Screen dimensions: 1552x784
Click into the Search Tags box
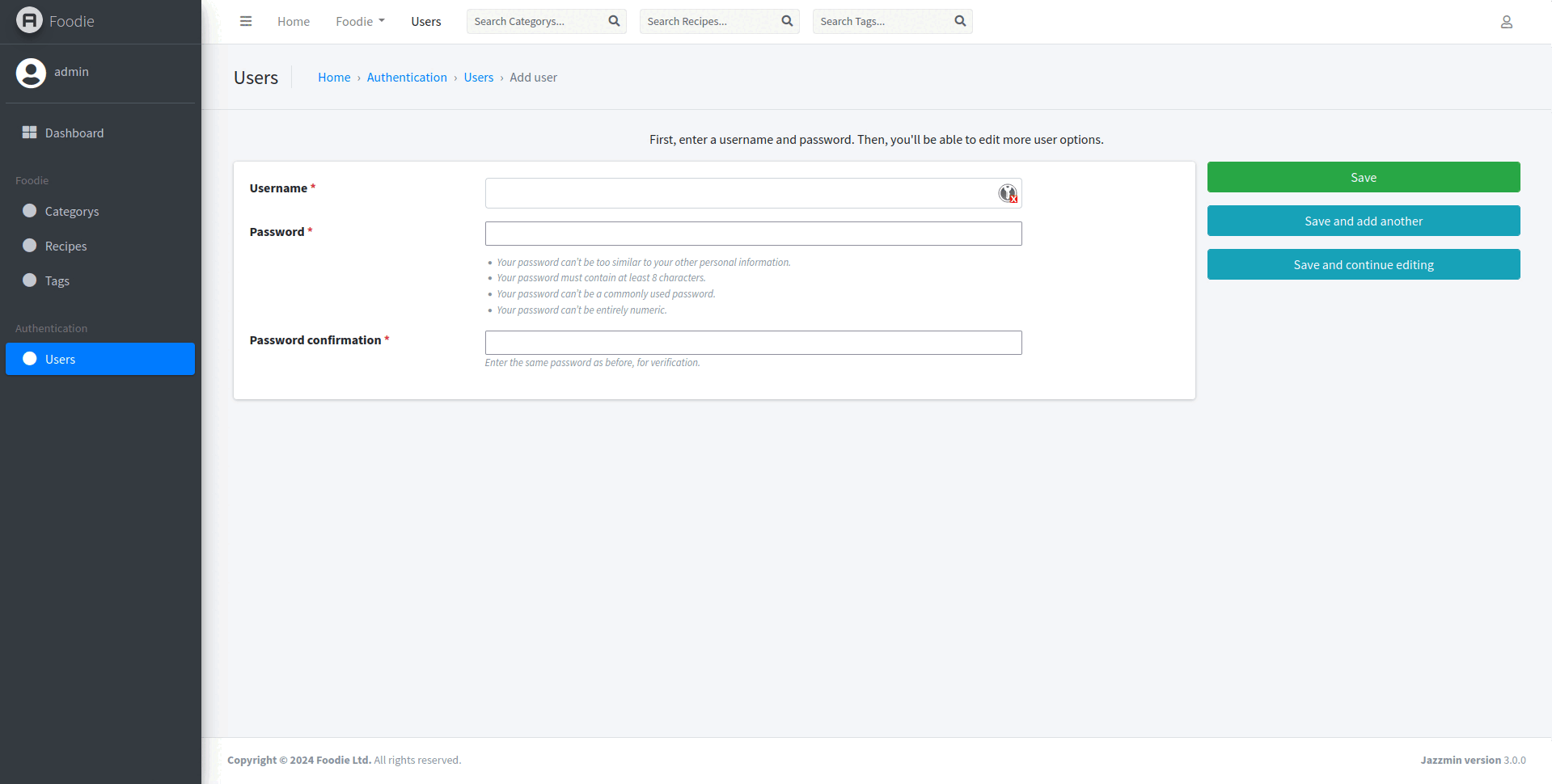882,21
